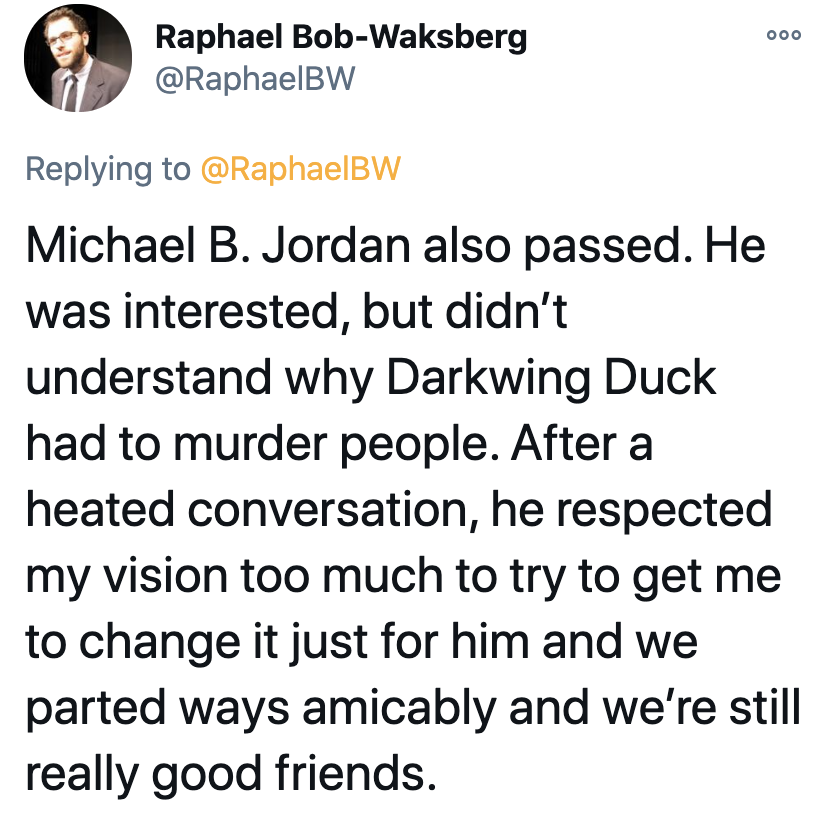Click the "Replying to" label text
Viewport: 830px width, 814px height.
coord(108,170)
